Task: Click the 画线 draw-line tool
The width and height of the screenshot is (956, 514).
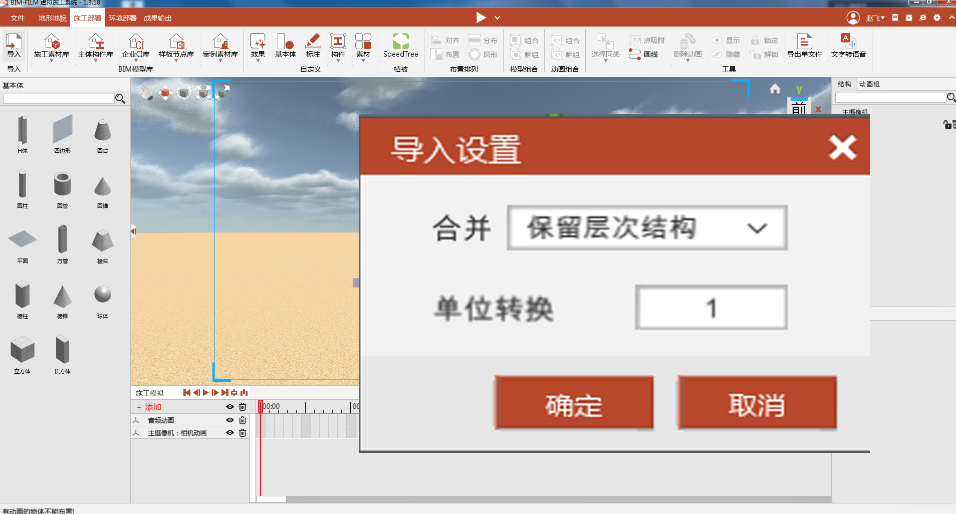Action: 644,54
